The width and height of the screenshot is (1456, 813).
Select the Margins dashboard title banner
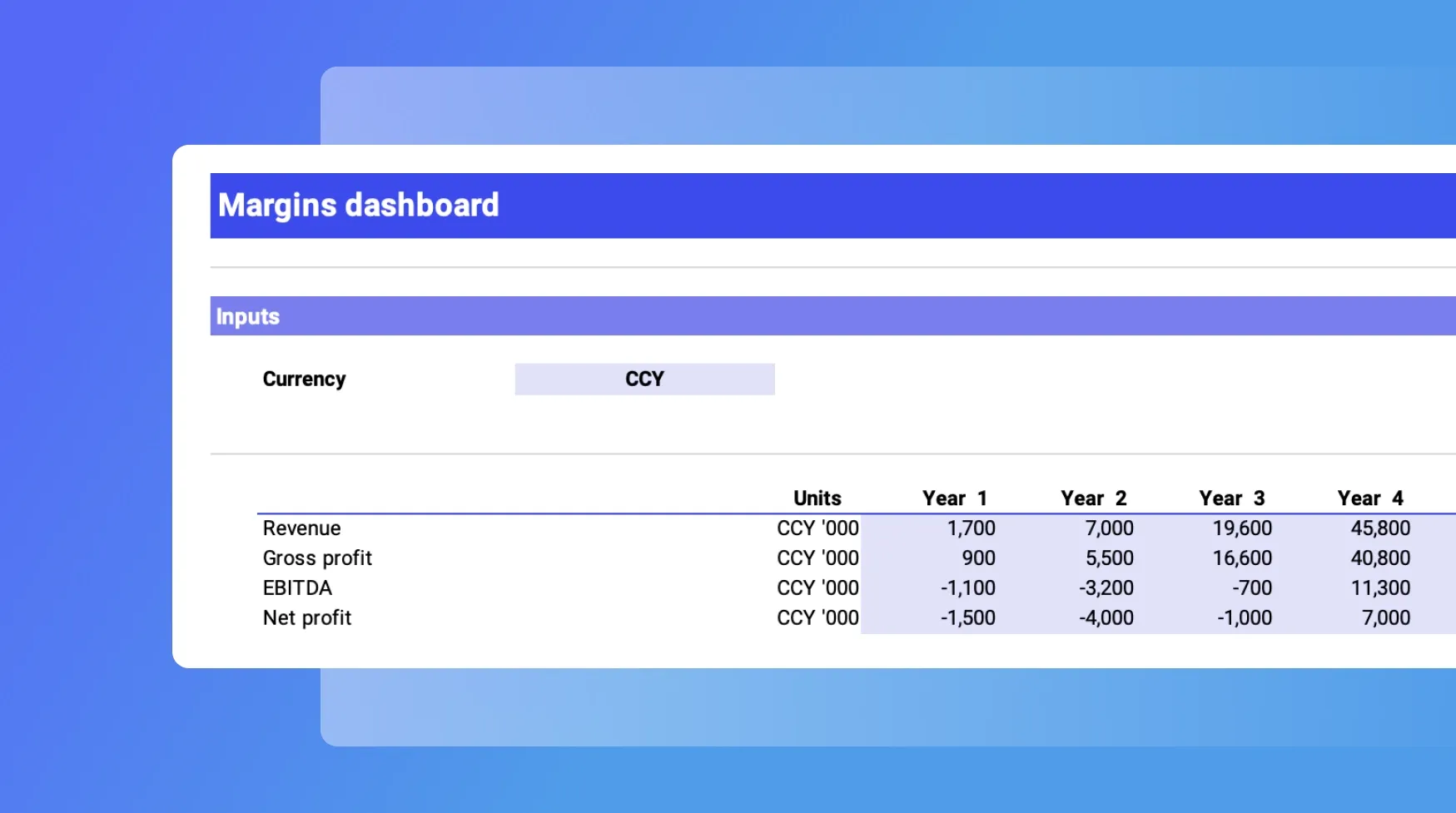click(359, 206)
